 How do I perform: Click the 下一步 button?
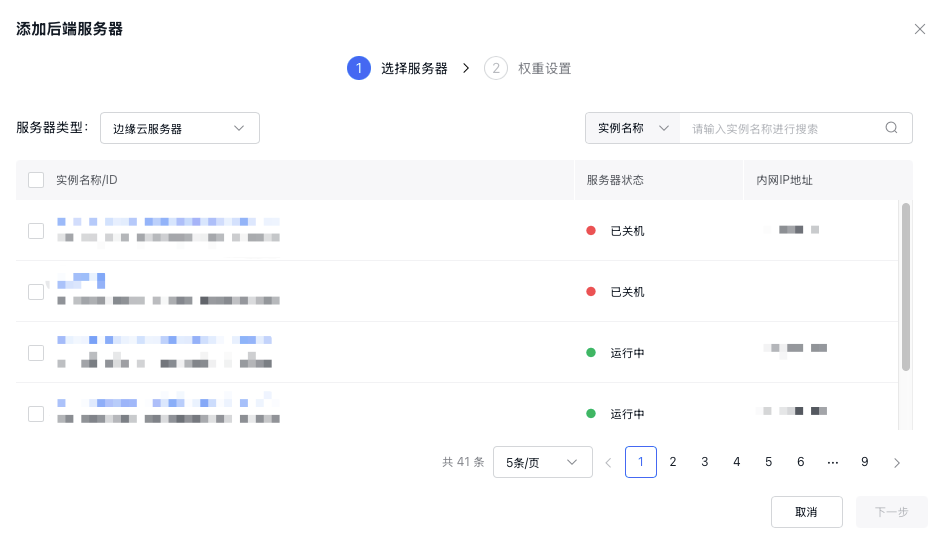coord(891,512)
